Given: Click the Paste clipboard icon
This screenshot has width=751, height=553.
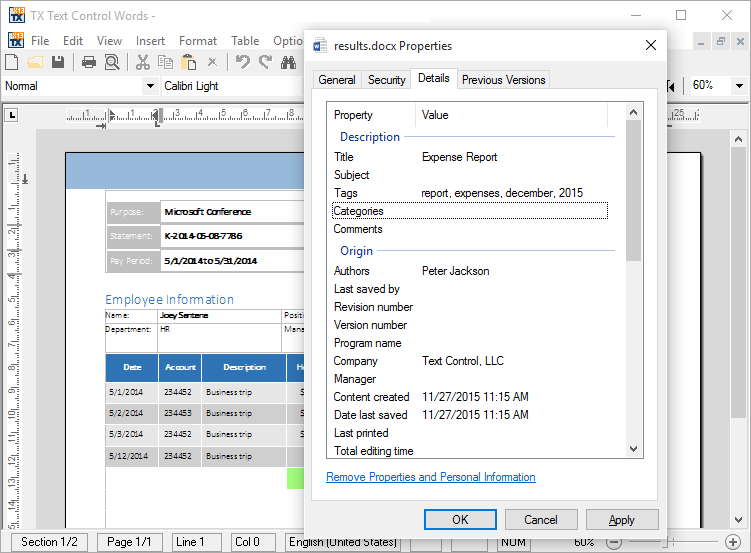Looking at the screenshot, I should point(189,62).
